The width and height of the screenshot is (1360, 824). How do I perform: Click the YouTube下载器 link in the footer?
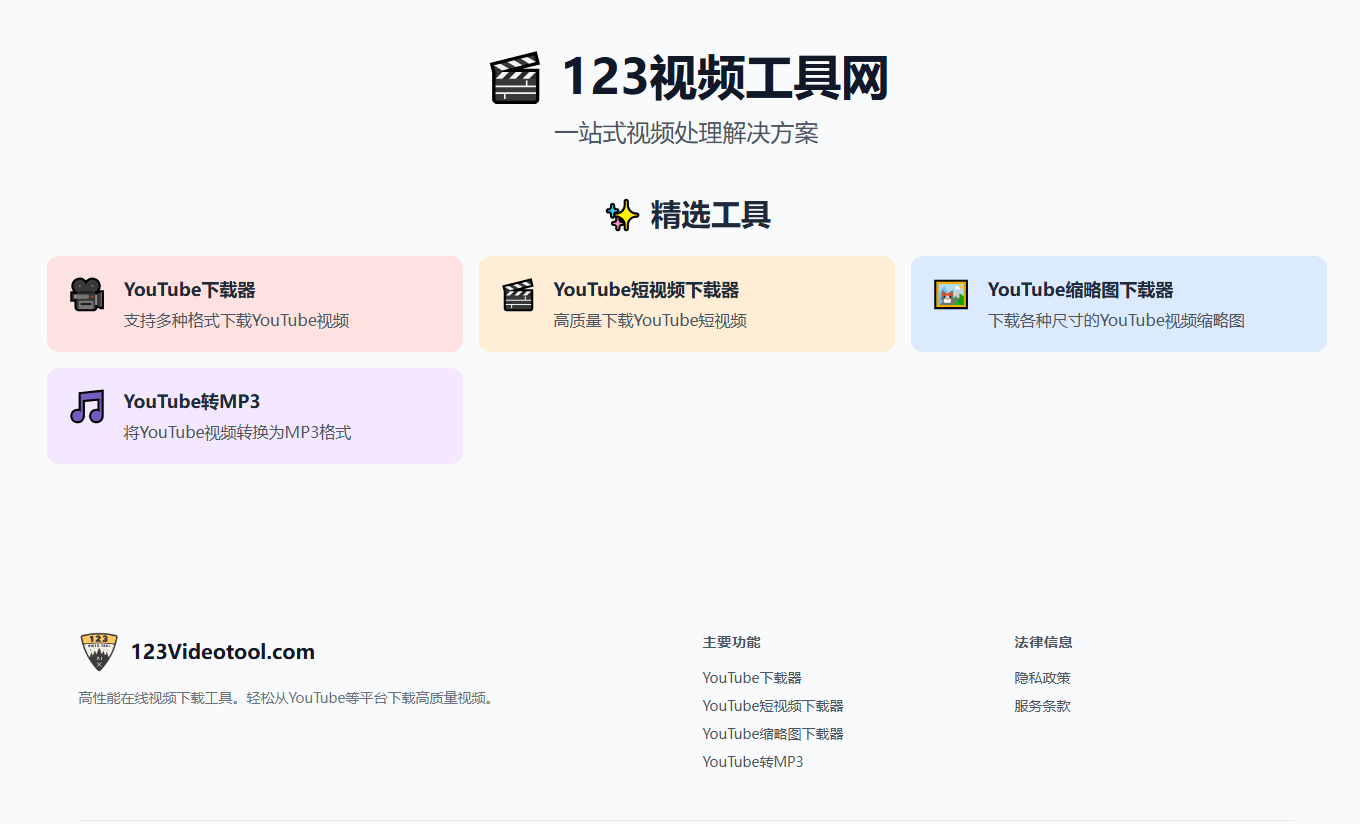(x=751, y=677)
